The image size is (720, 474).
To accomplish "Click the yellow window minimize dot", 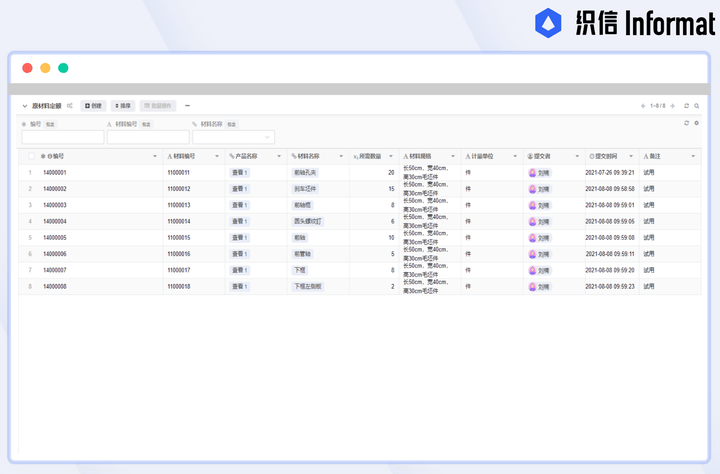I will (45, 68).
